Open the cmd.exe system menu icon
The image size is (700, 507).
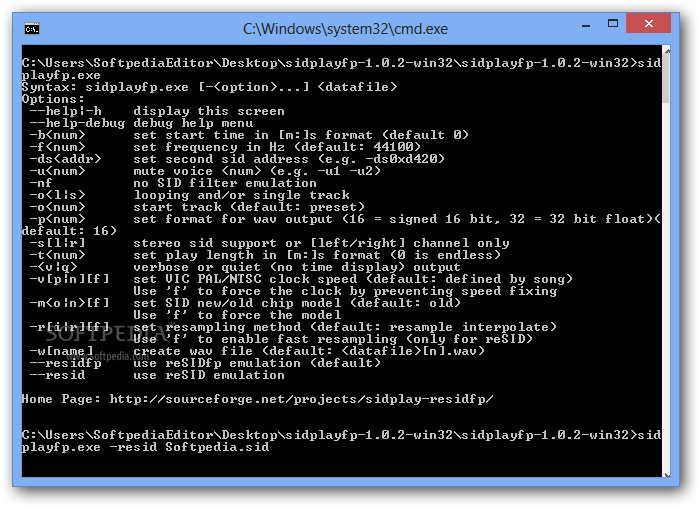tap(32, 29)
